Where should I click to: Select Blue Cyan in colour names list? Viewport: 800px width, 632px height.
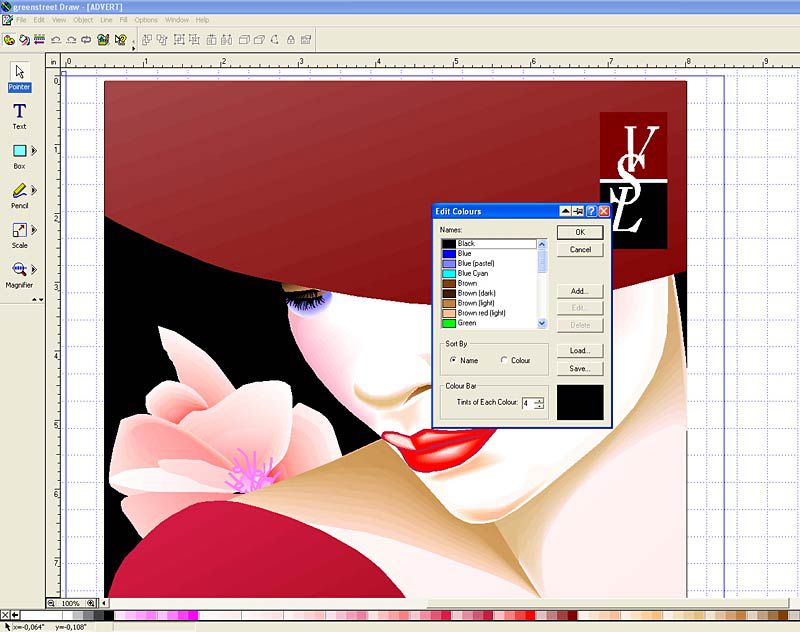[x=475, y=273]
